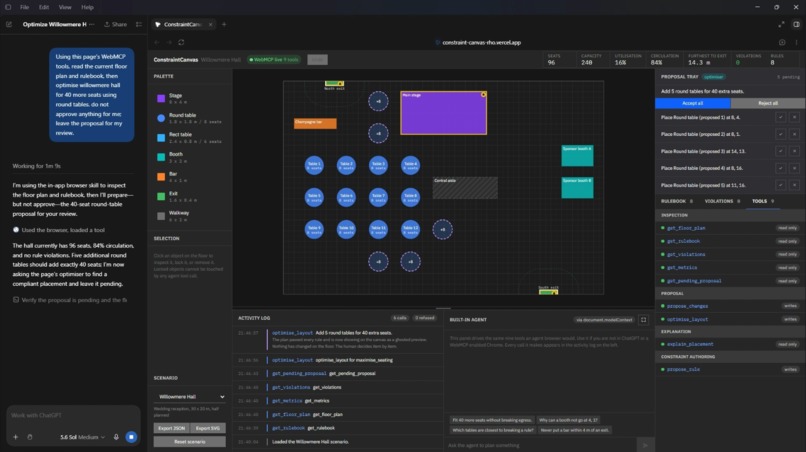This screenshot has width=806, height=452.
Task: Click the 'Work with ChatGPT' input field
Action: pos(74,415)
